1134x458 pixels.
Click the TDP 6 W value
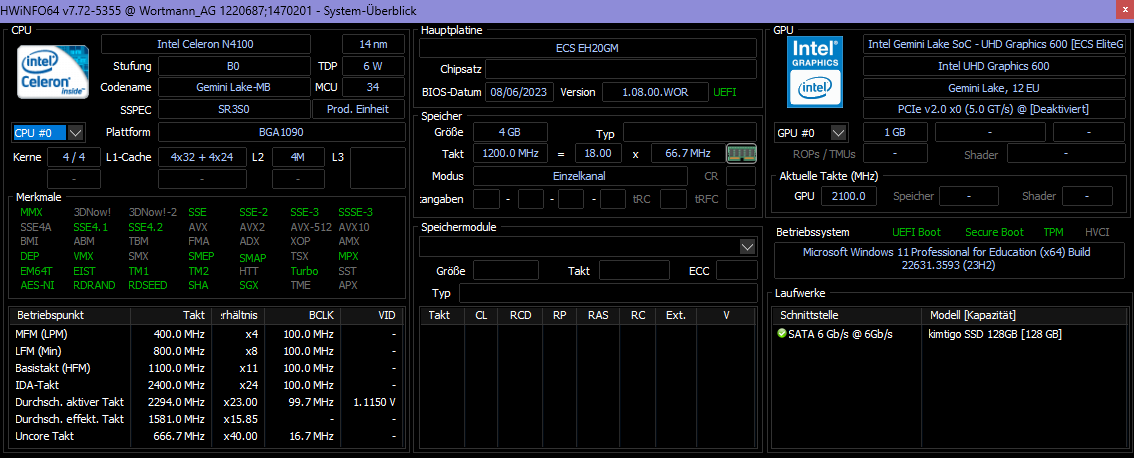click(x=373, y=67)
